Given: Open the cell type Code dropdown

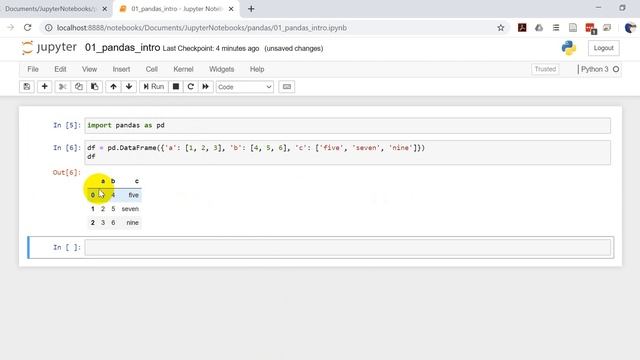Looking at the screenshot, I should point(244,87).
